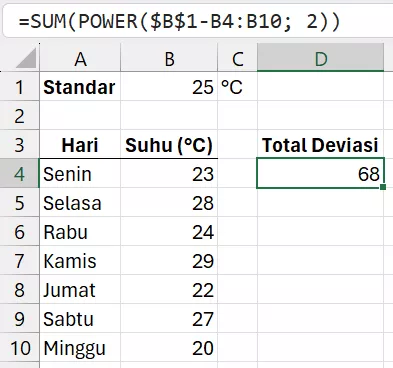Screen dimensions: 393x368
Task: Click the Select All corner triangle
Action: point(26,58)
